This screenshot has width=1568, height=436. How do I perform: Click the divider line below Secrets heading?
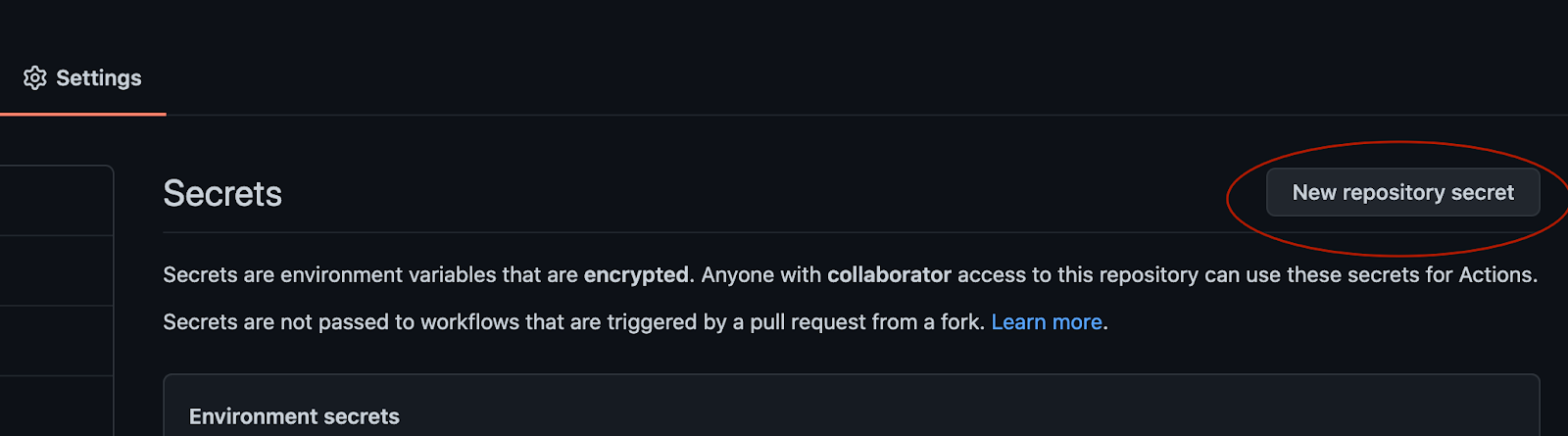click(686, 232)
